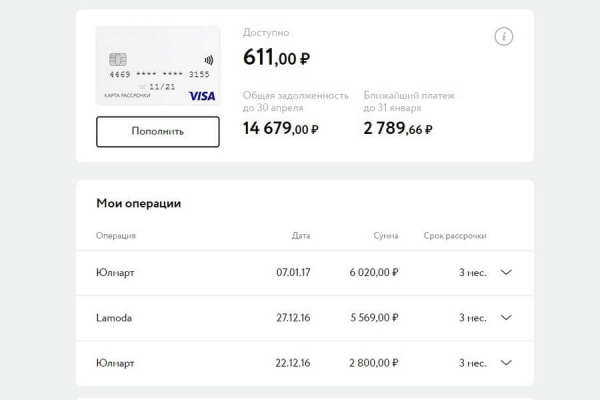Click the Операция column header
This screenshot has width=600, height=400.
pos(116,235)
